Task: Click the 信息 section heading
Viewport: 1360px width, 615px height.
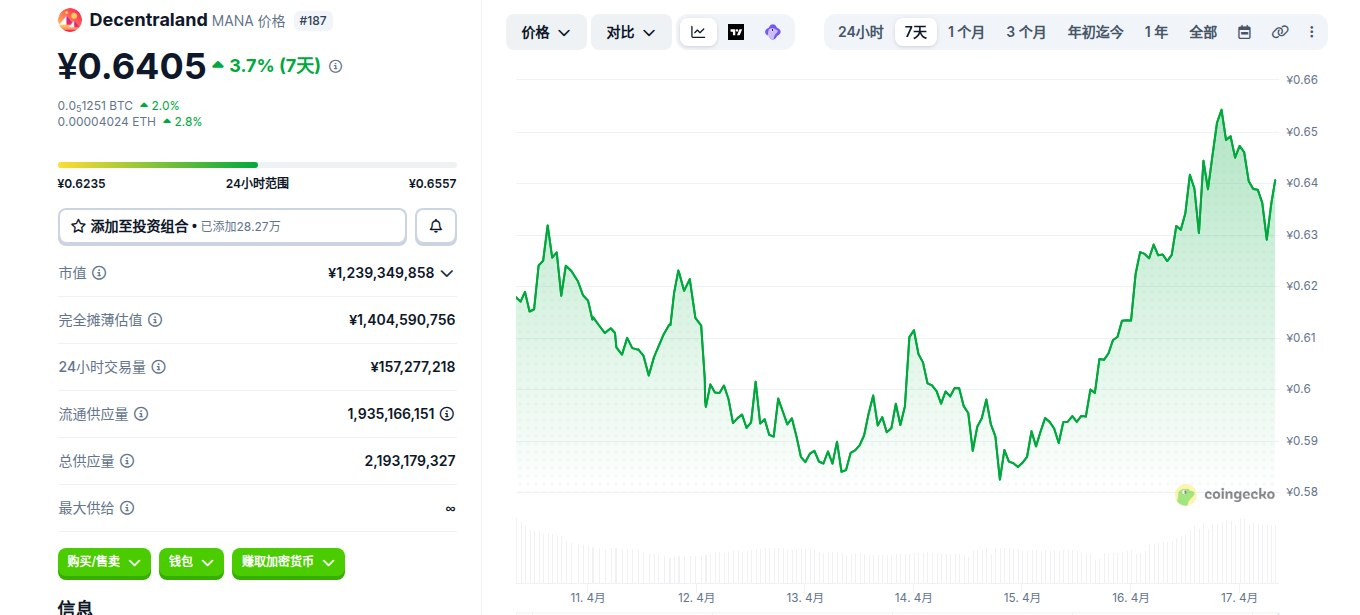Action: click(x=76, y=606)
